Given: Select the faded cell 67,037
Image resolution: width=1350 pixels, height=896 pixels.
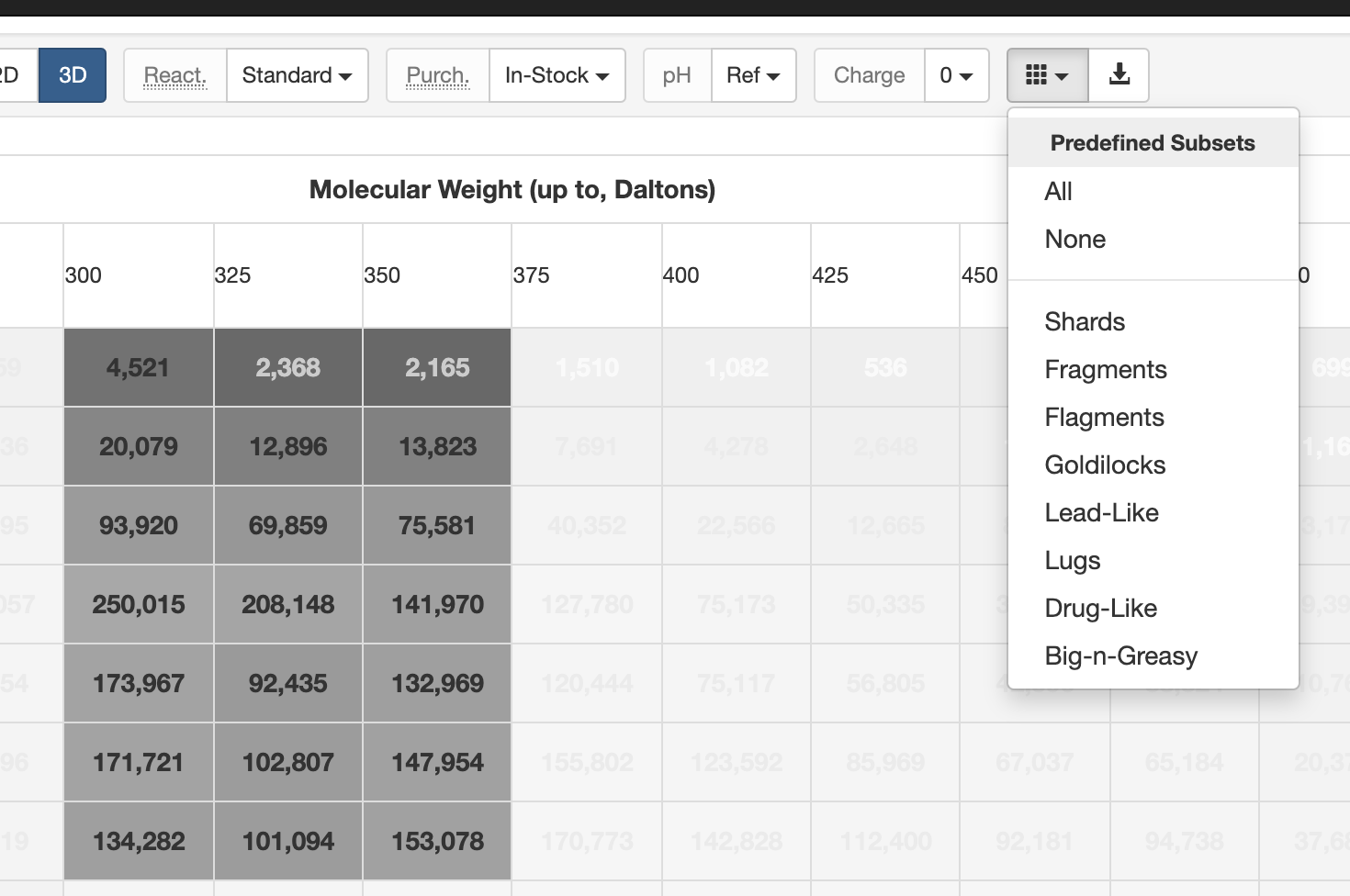Looking at the screenshot, I should point(1035,762).
